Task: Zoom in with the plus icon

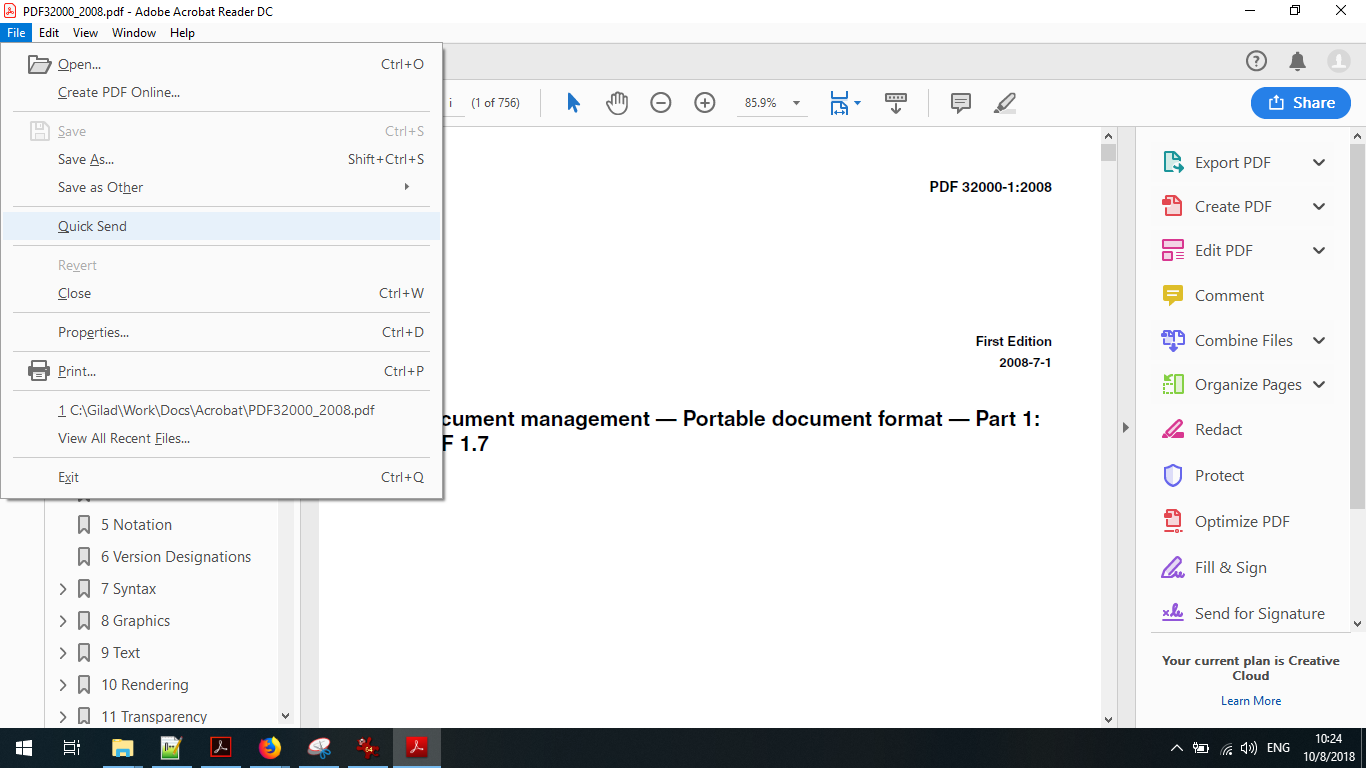Action: click(704, 102)
